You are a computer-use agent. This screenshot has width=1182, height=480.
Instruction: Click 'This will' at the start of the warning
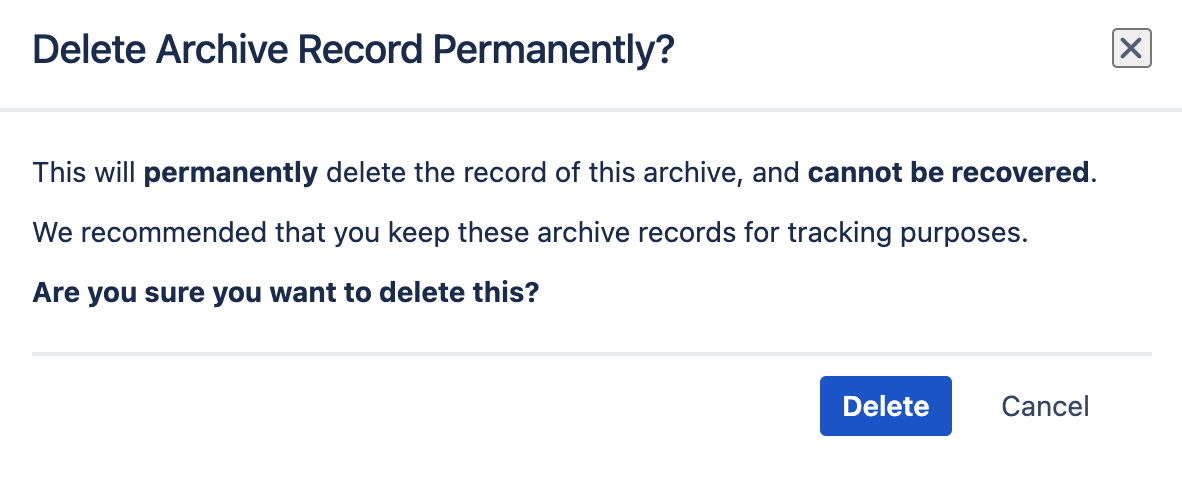(84, 173)
